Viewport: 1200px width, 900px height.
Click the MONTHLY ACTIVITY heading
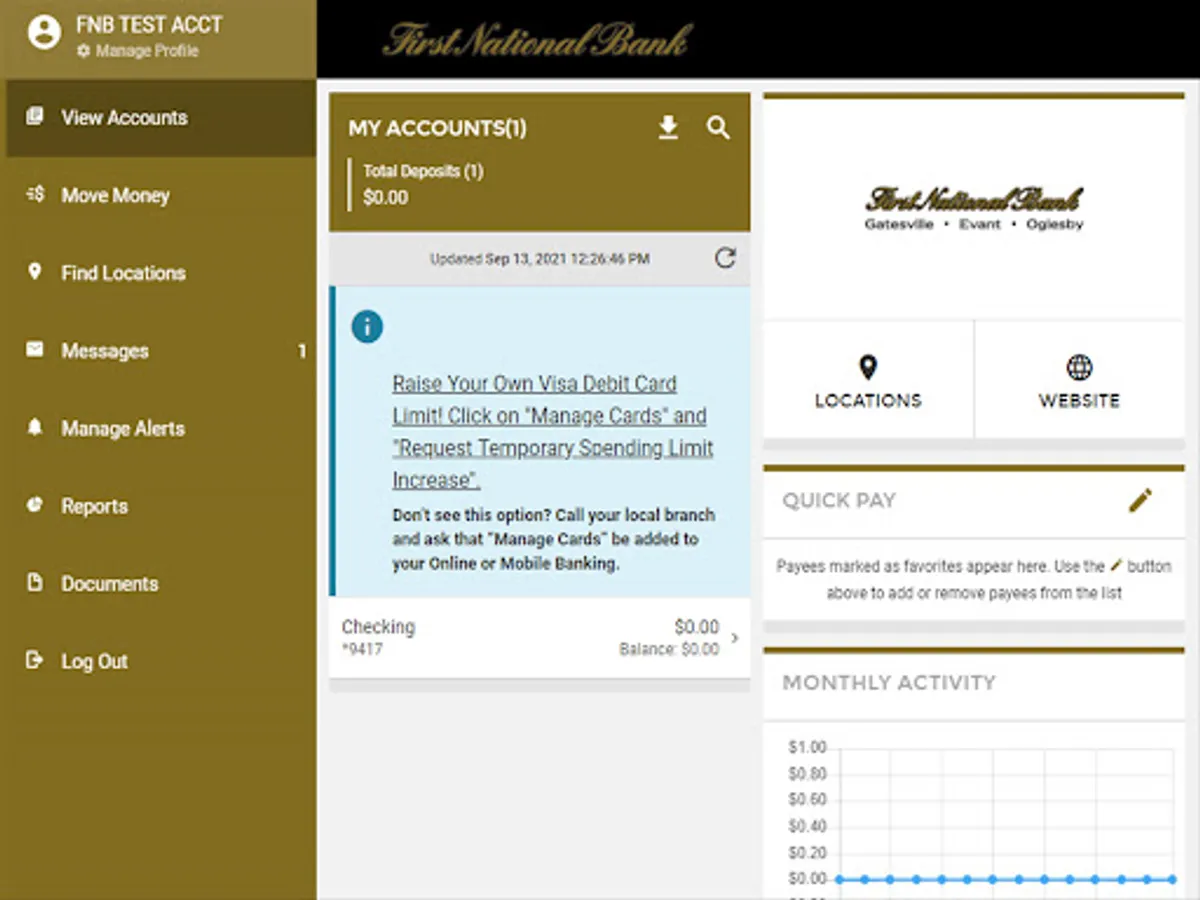(889, 683)
